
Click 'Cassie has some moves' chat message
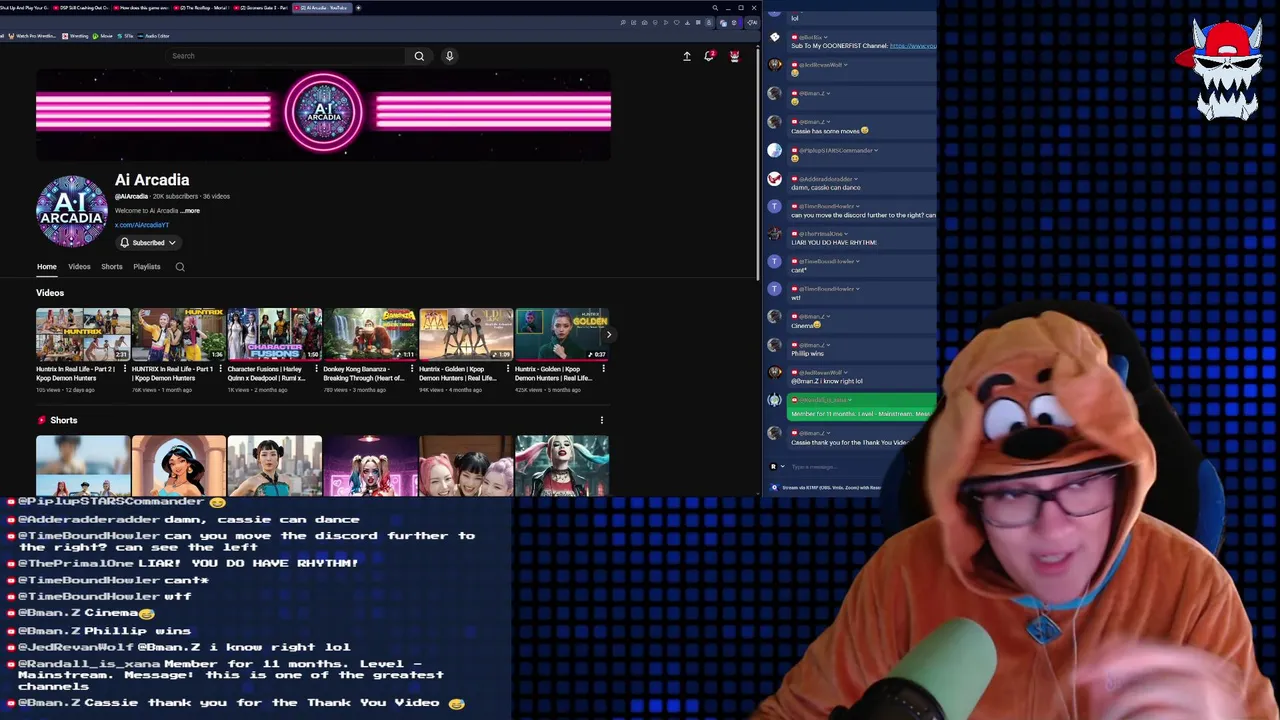(829, 131)
